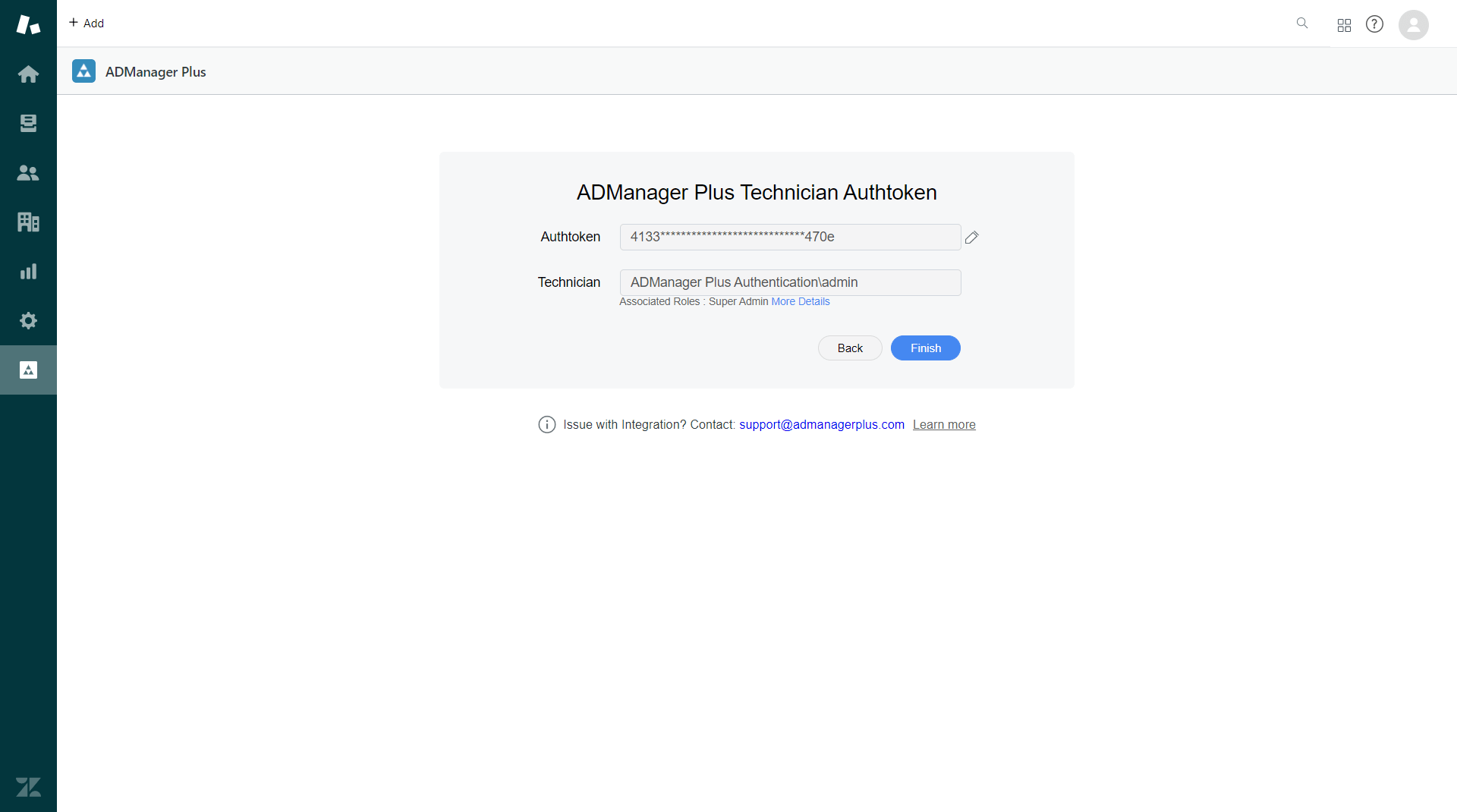This screenshot has width=1457, height=812.
Task: Select the Customers people icon in sidebar
Action: (28, 172)
